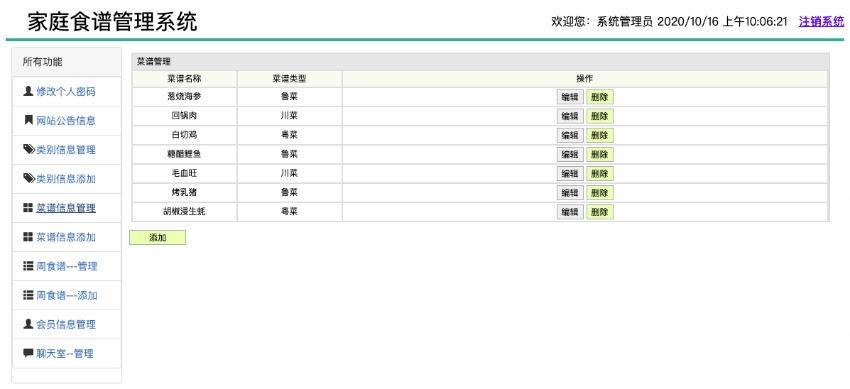Open 聊天室--管理 from sidebar
Image resolution: width=850 pixels, height=389 pixels.
(65, 354)
